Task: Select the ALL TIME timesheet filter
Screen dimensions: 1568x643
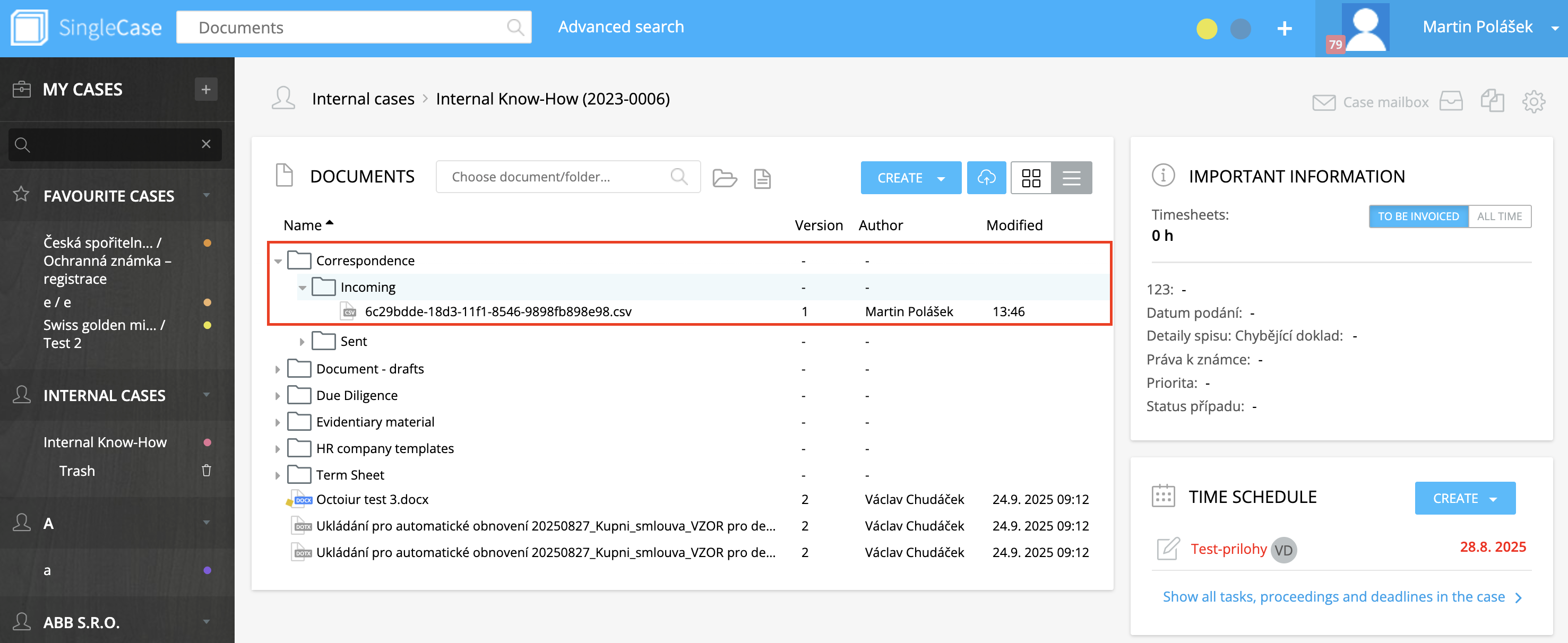Action: (1499, 216)
